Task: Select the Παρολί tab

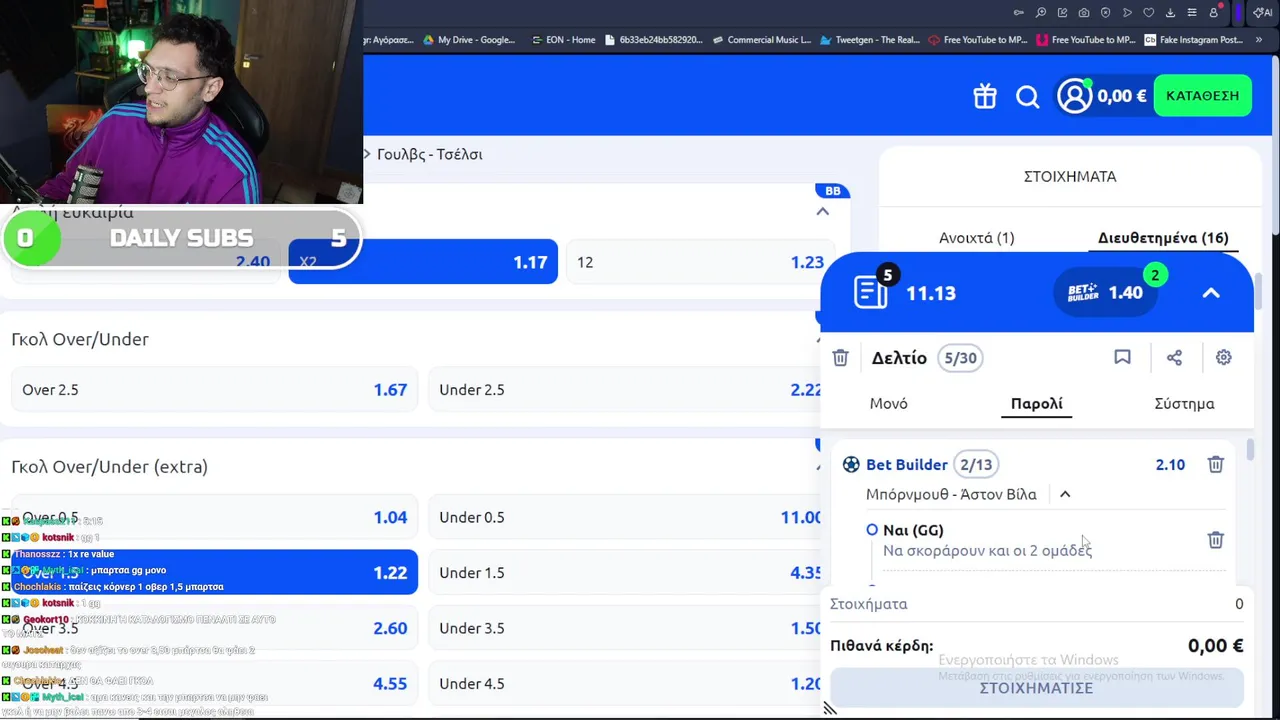Action: 1036,403
